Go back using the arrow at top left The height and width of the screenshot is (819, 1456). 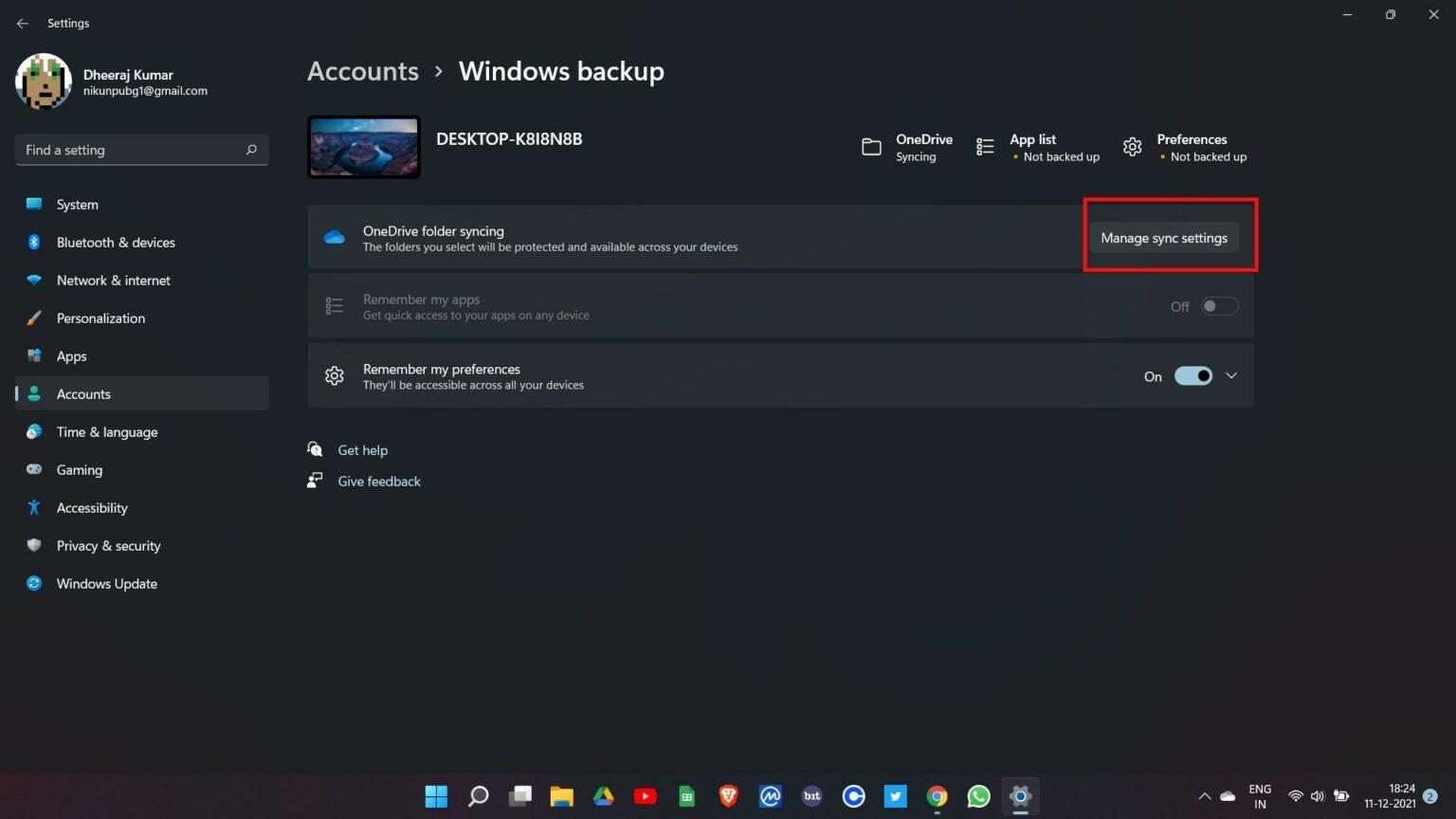(22, 23)
